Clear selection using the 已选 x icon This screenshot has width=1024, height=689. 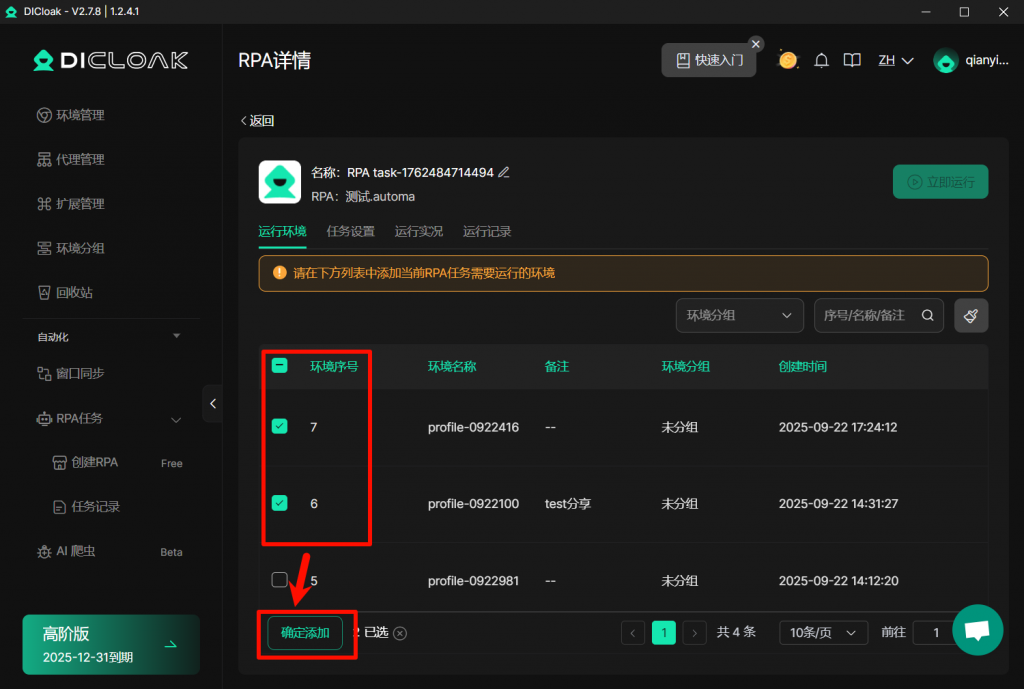click(x=400, y=633)
